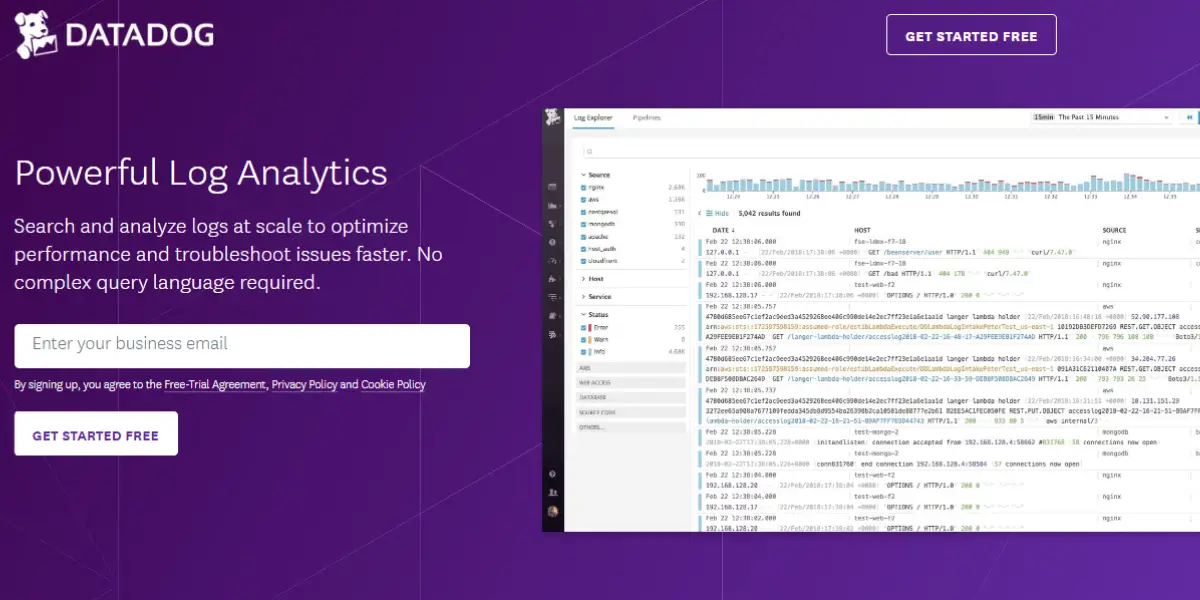Expand the WEB ACCESS facet section

(x=632, y=382)
